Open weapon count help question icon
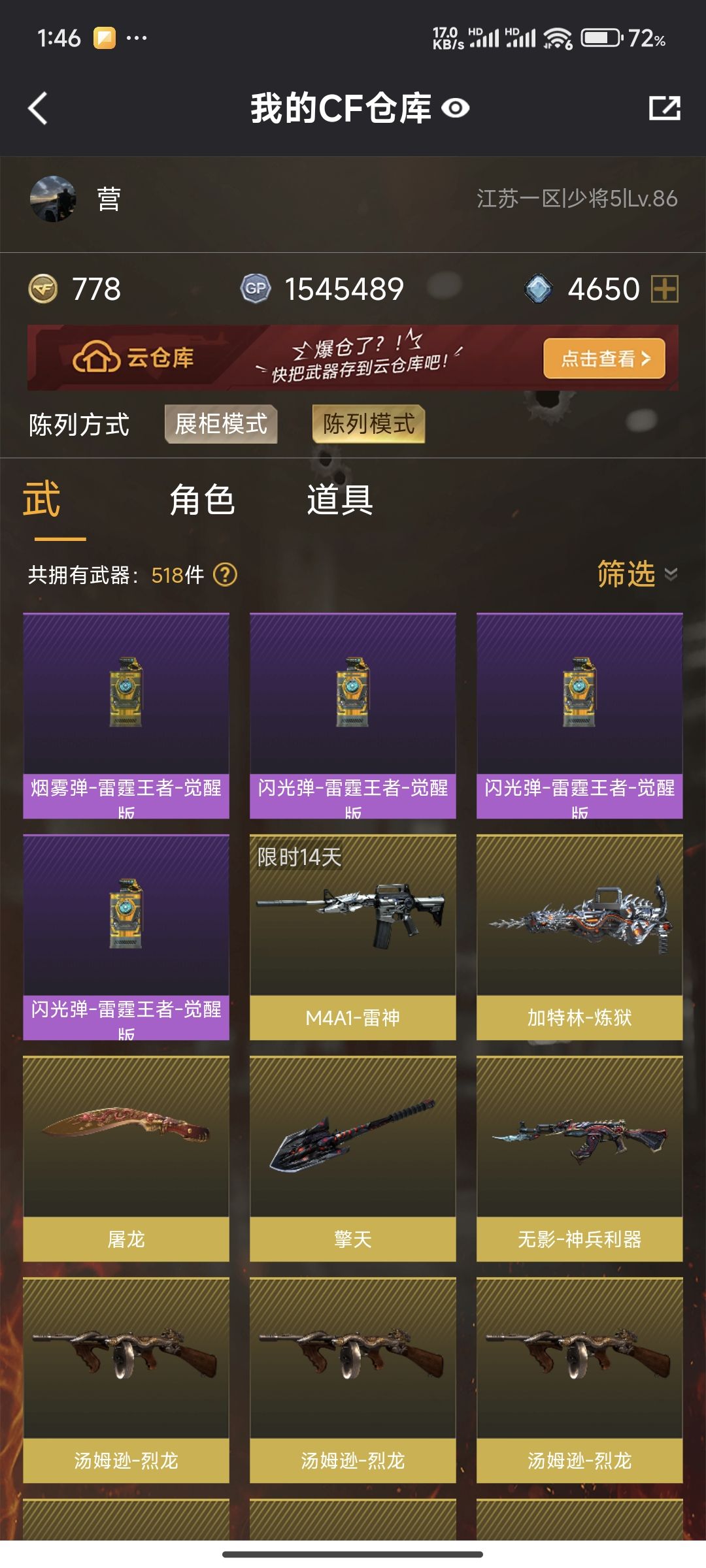The width and height of the screenshot is (706, 1568). point(226,575)
